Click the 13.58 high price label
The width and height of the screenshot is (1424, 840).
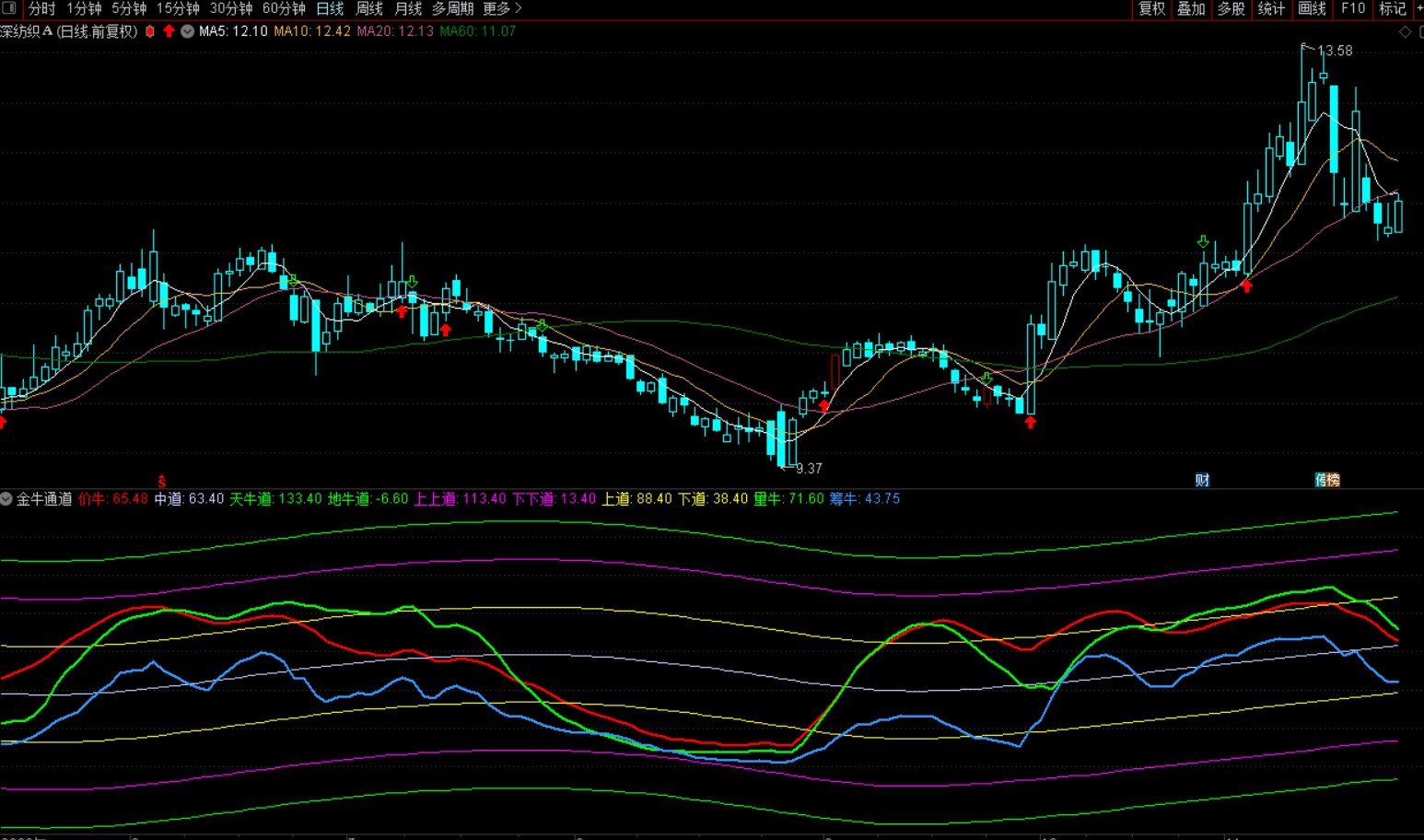pyautogui.click(x=1335, y=51)
